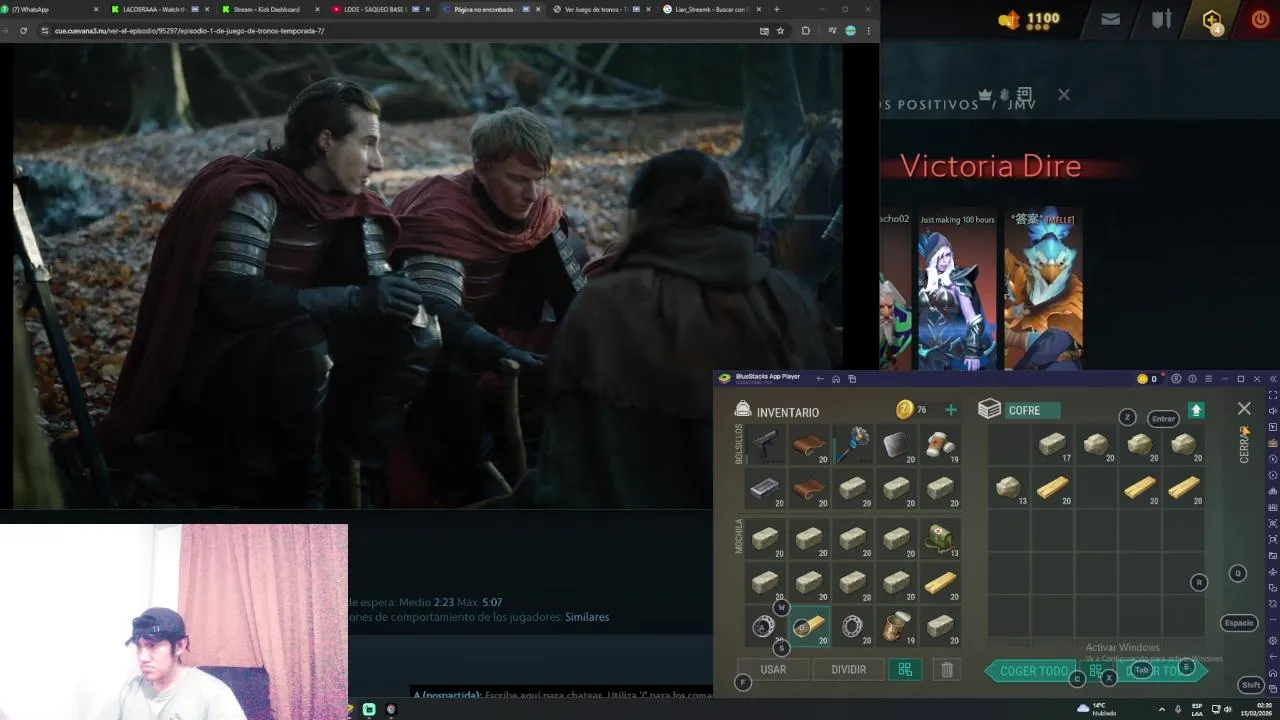Select the pistol in the pocket slots
The width and height of the screenshot is (1280, 720).
click(765, 444)
